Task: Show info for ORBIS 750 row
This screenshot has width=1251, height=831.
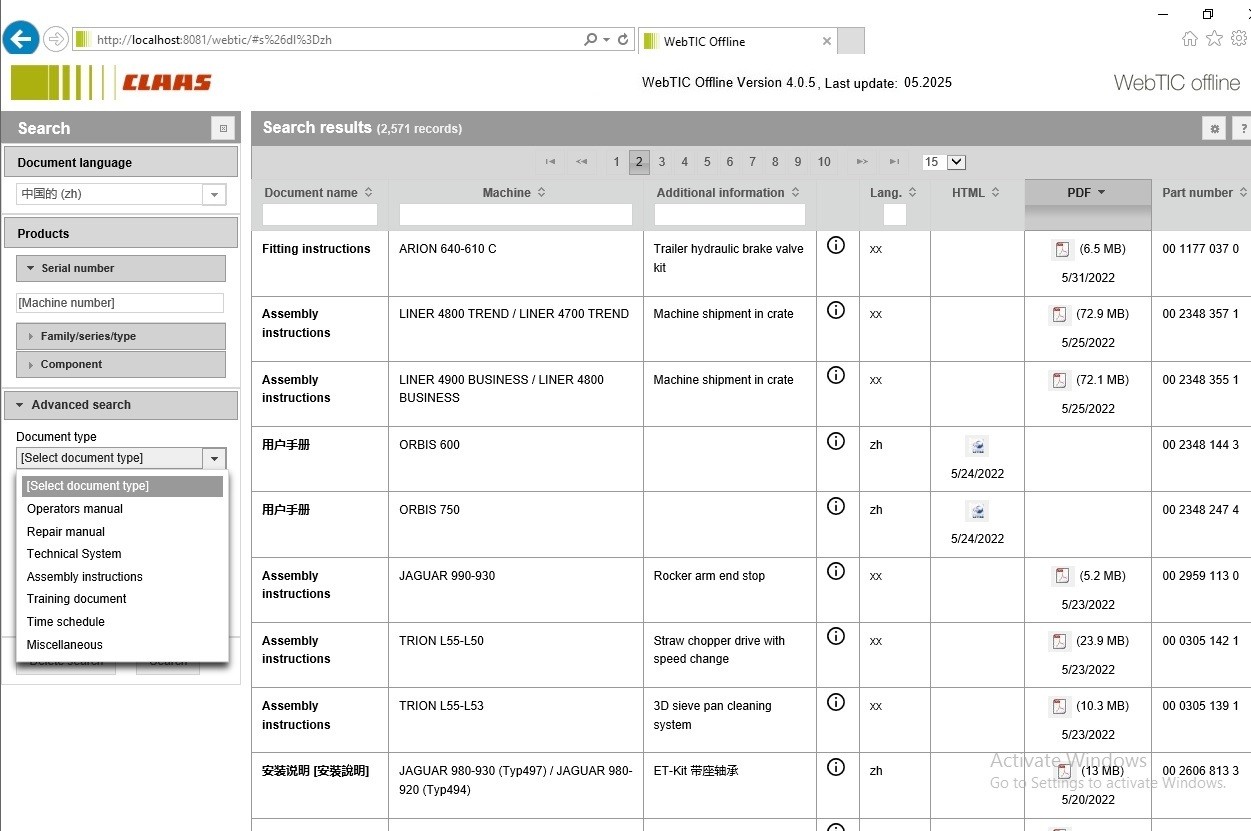Action: [x=836, y=506]
